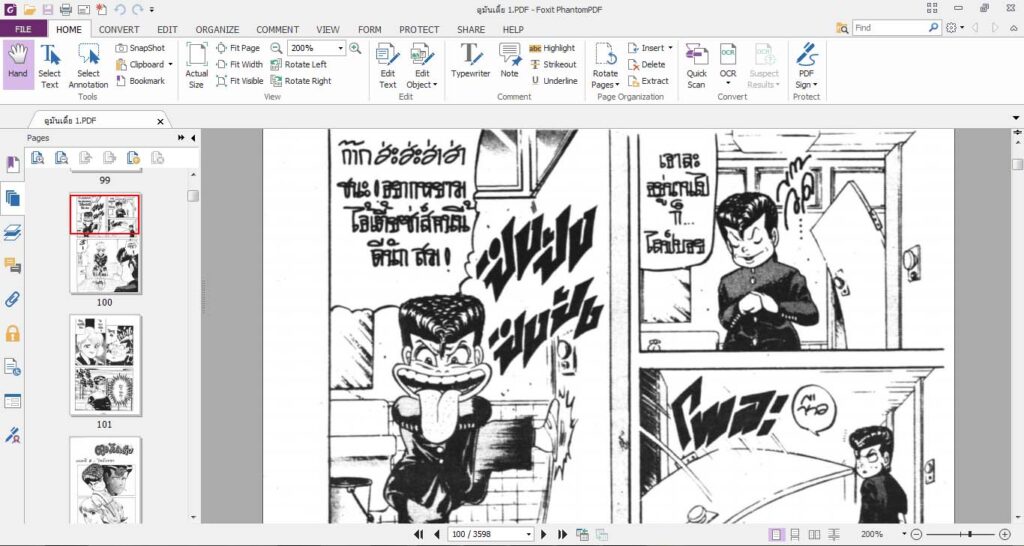Take a SnapShot of the page
The width and height of the screenshot is (1024, 546).
[140, 48]
